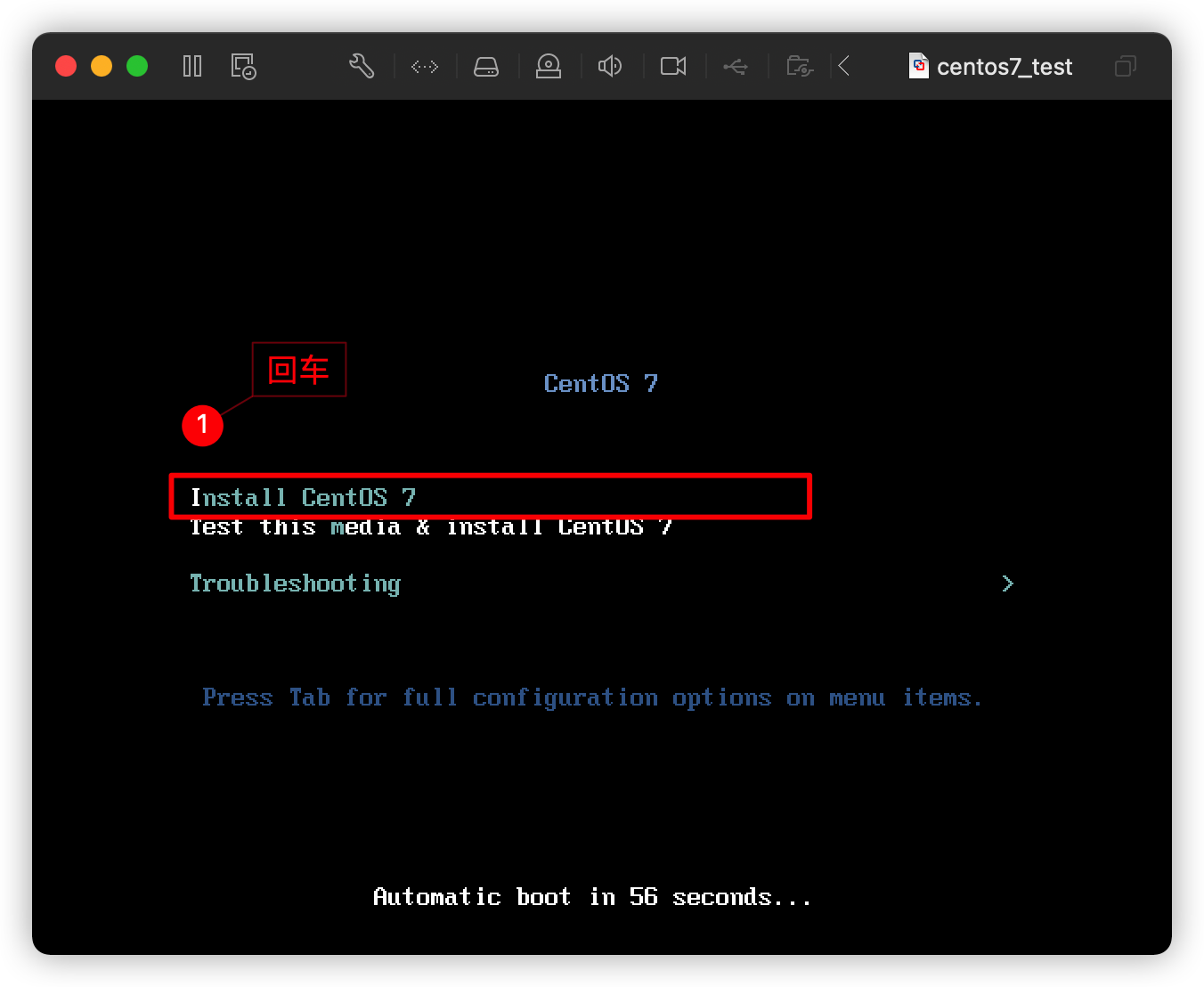The image size is (1204, 987).
Task: Select the Troubleshooting menu entry
Action: pyautogui.click(x=295, y=583)
